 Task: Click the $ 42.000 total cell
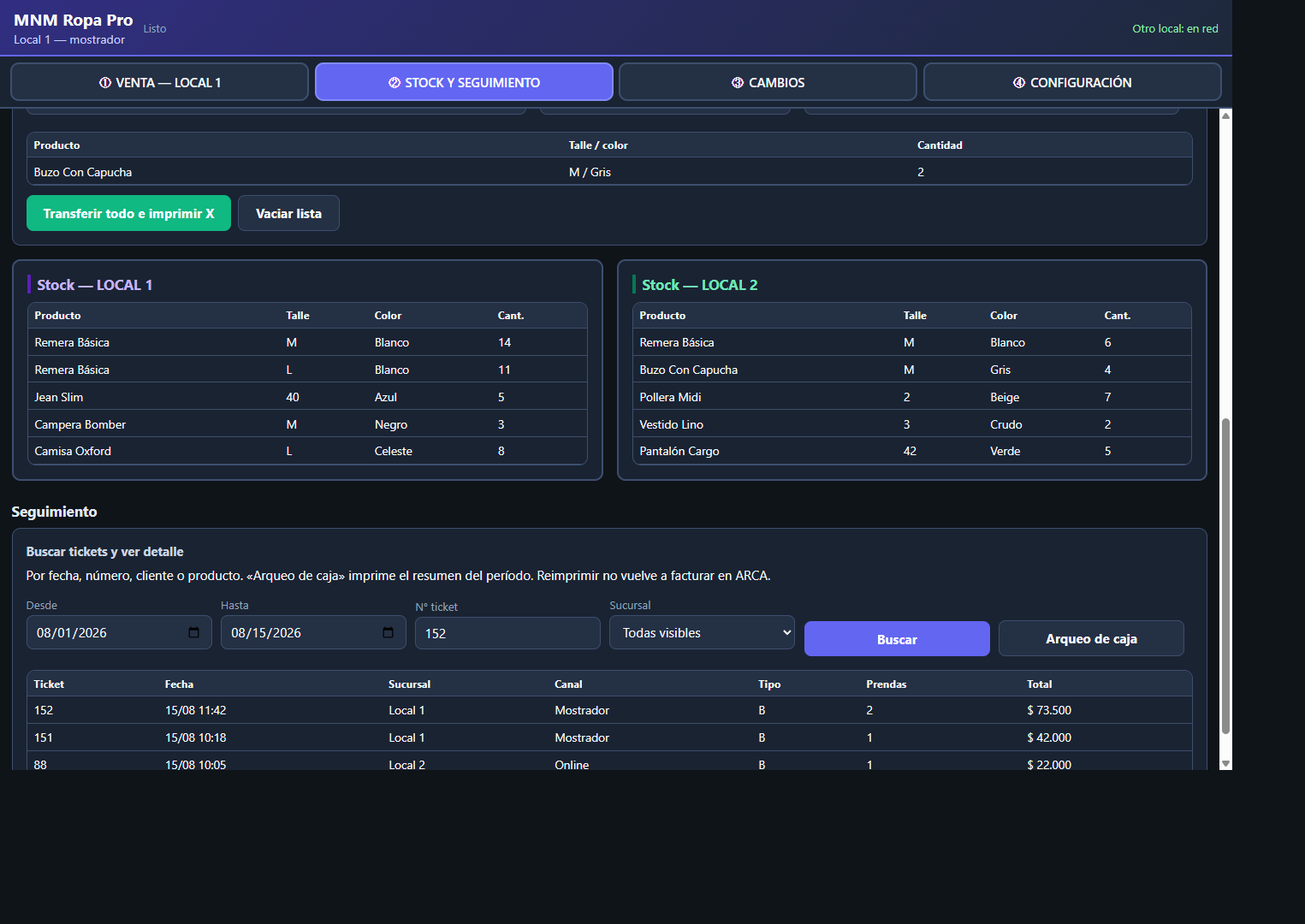[x=1049, y=737]
